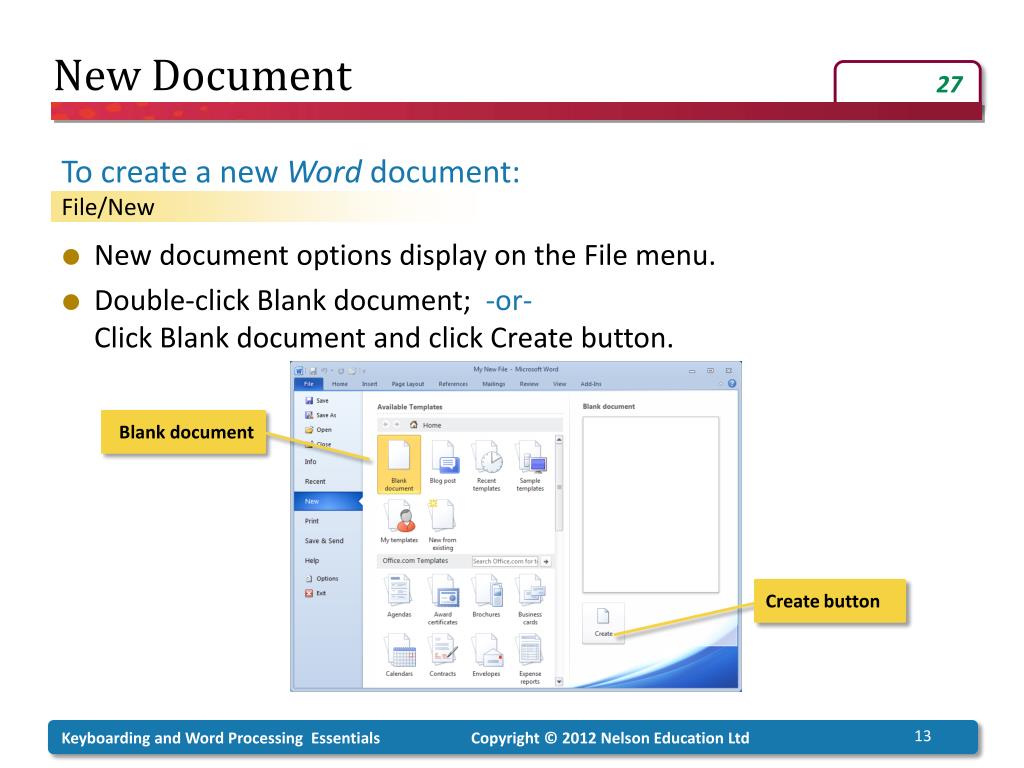Open the Calendars template category

point(399,655)
